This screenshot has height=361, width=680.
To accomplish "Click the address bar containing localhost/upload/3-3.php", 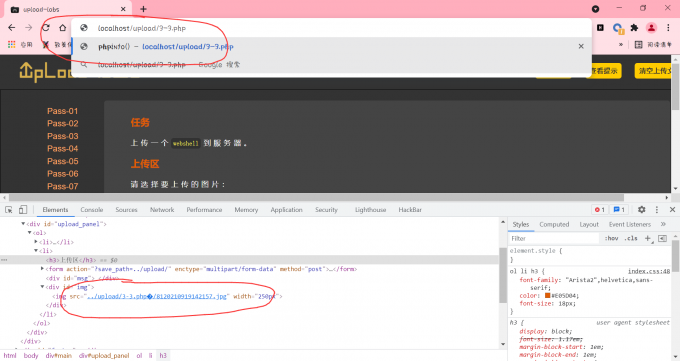I will 332,28.
